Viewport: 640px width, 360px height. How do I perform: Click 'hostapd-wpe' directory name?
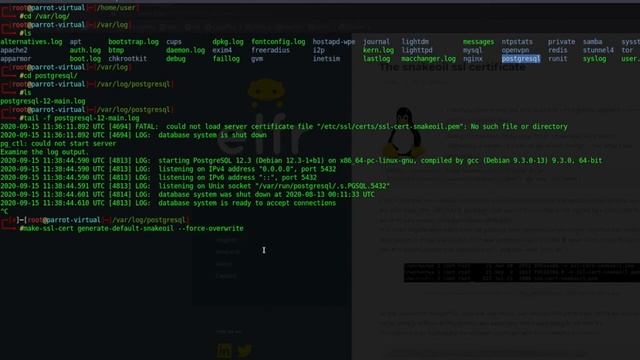(334, 42)
